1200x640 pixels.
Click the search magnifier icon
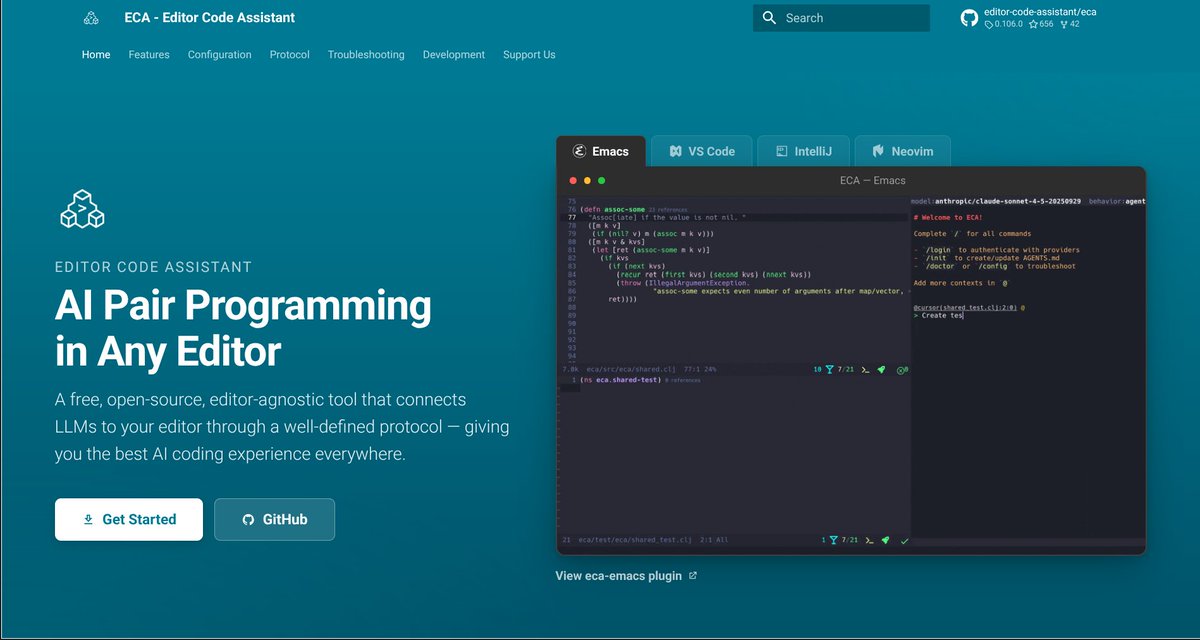pos(769,18)
